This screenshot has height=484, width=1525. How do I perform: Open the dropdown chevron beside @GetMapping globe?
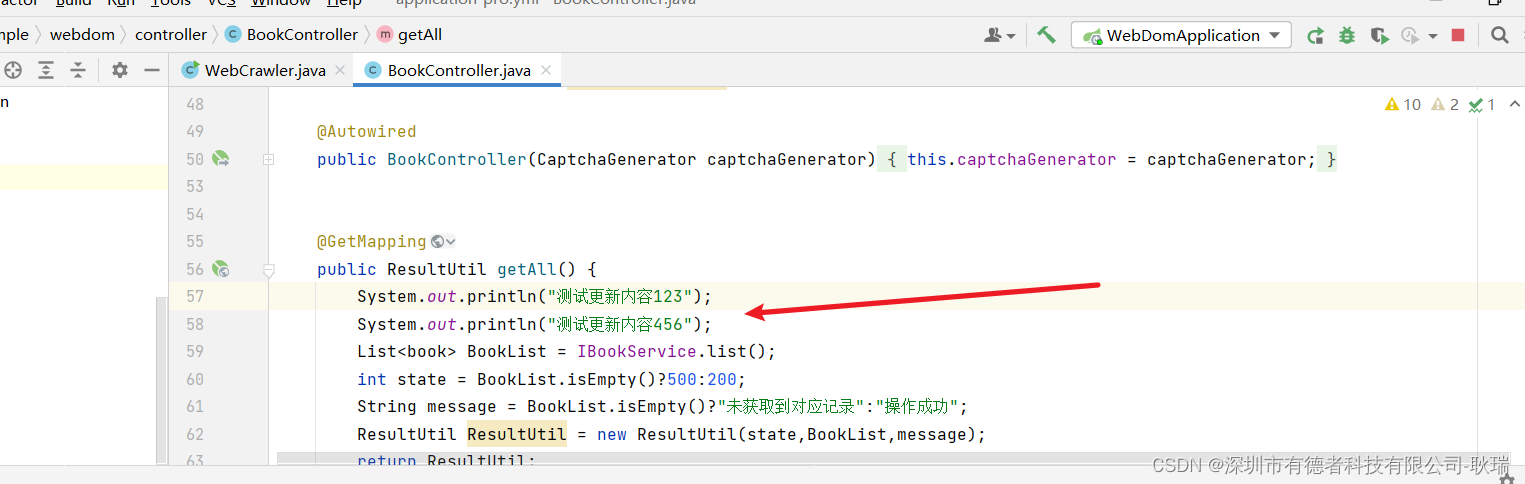pyautogui.click(x=451, y=241)
